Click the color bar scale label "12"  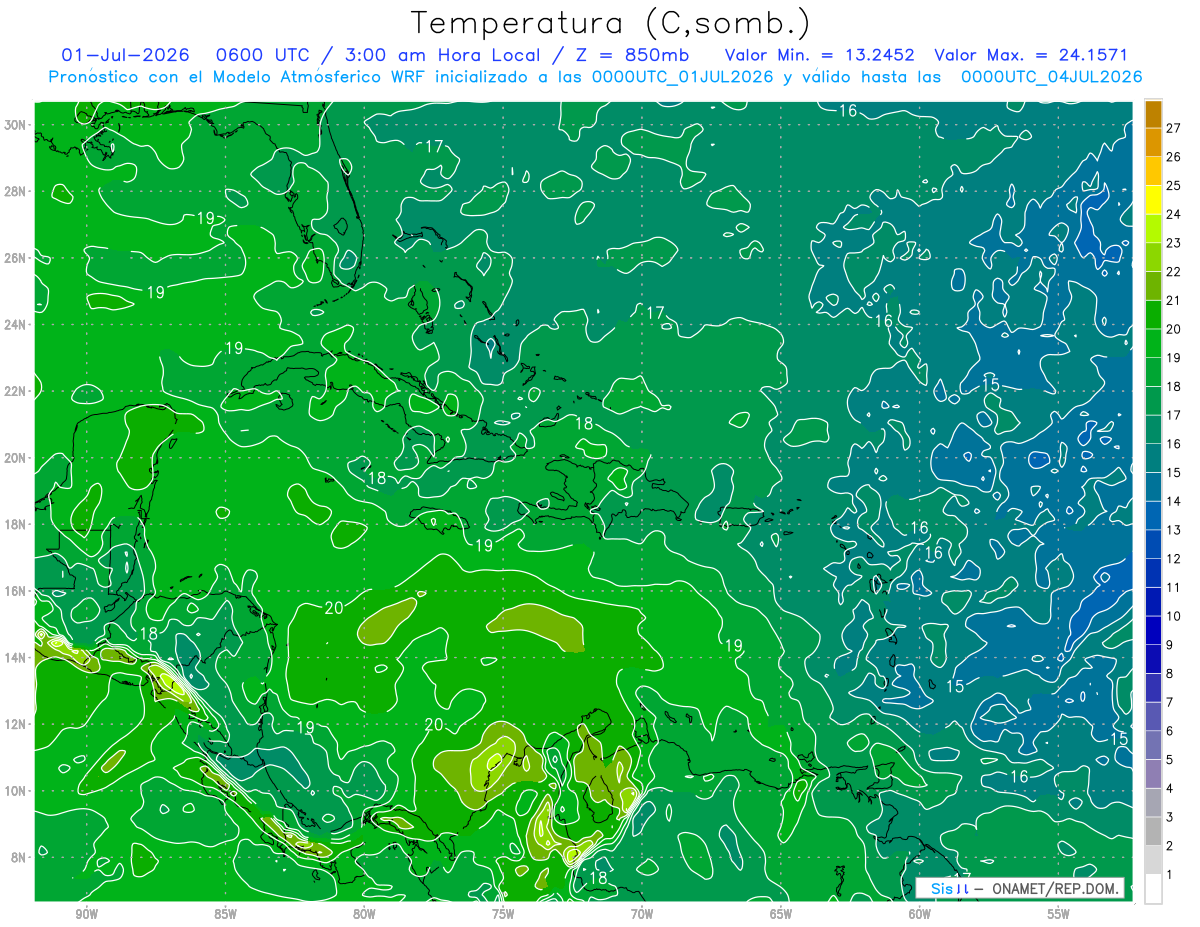tap(1173, 559)
